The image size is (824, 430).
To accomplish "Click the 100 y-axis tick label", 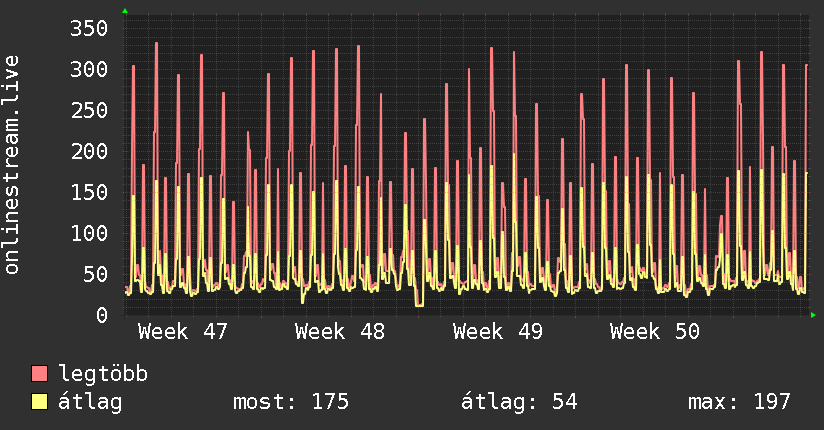I will click(89, 233).
